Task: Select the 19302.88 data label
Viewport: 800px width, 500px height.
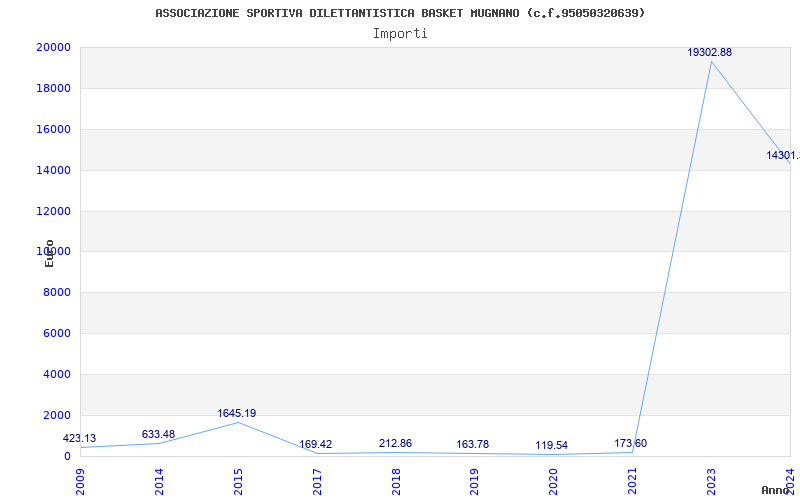Action: pos(709,52)
